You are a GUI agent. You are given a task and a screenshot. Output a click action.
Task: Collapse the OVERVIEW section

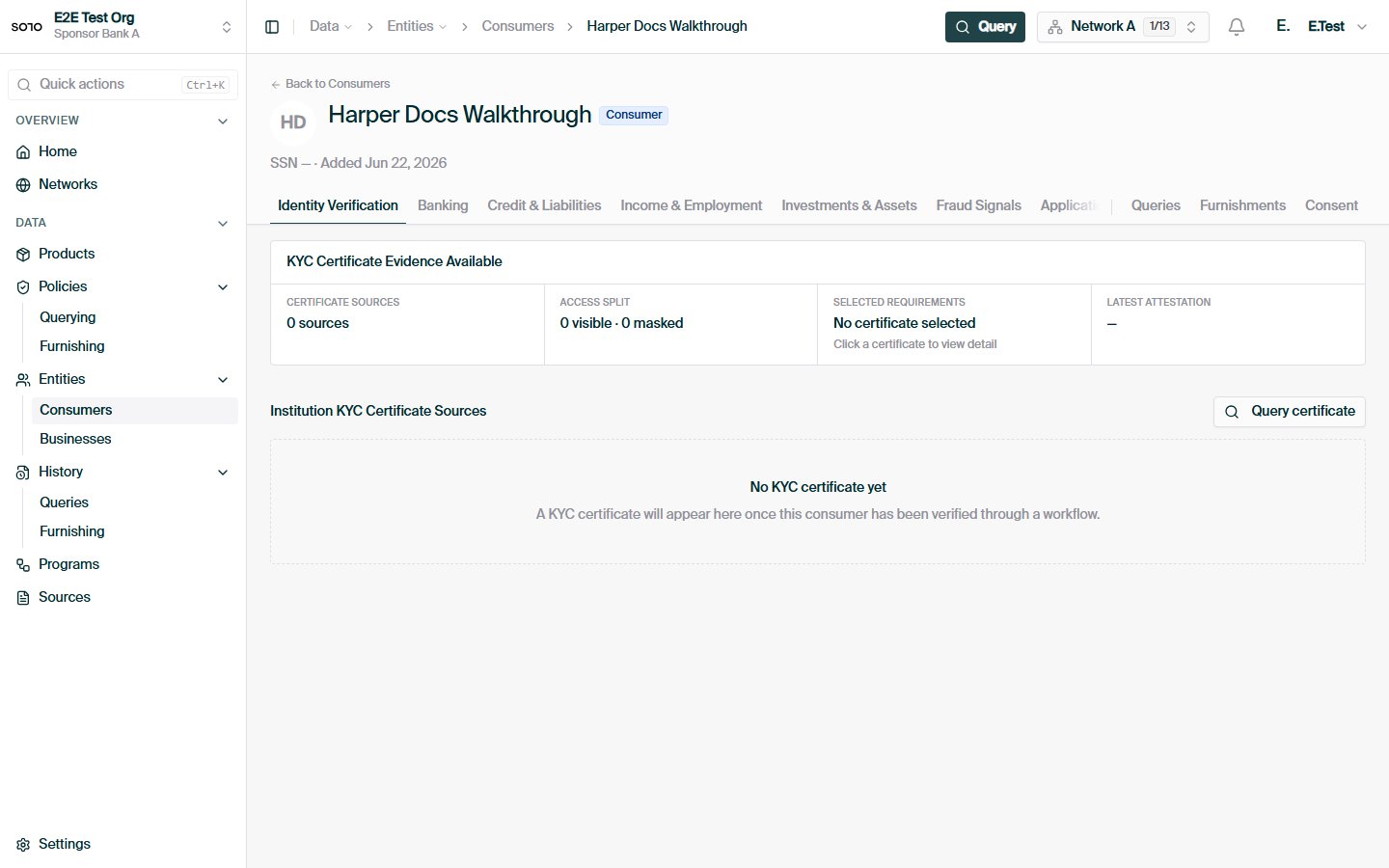[x=223, y=122]
